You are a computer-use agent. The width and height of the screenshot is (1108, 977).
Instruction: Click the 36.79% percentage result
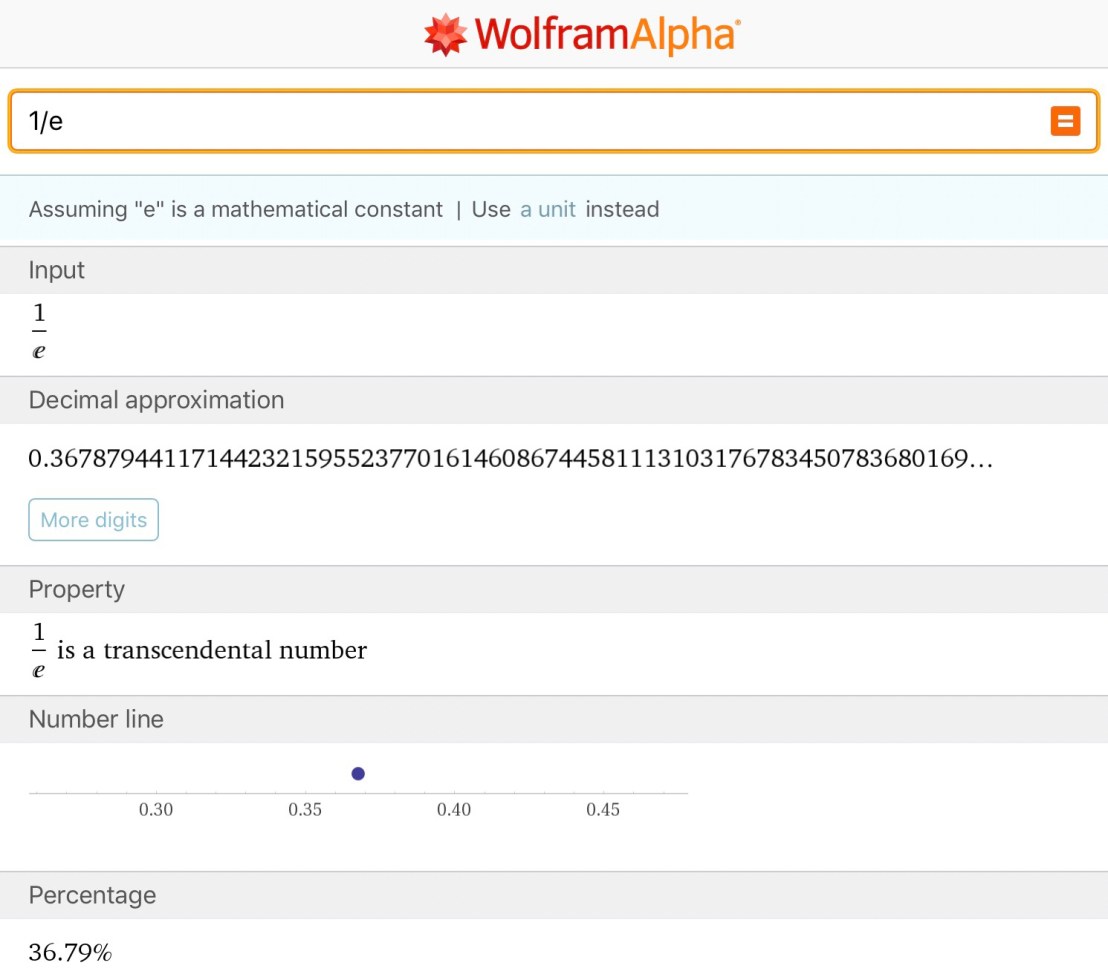click(x=70, y=953)
